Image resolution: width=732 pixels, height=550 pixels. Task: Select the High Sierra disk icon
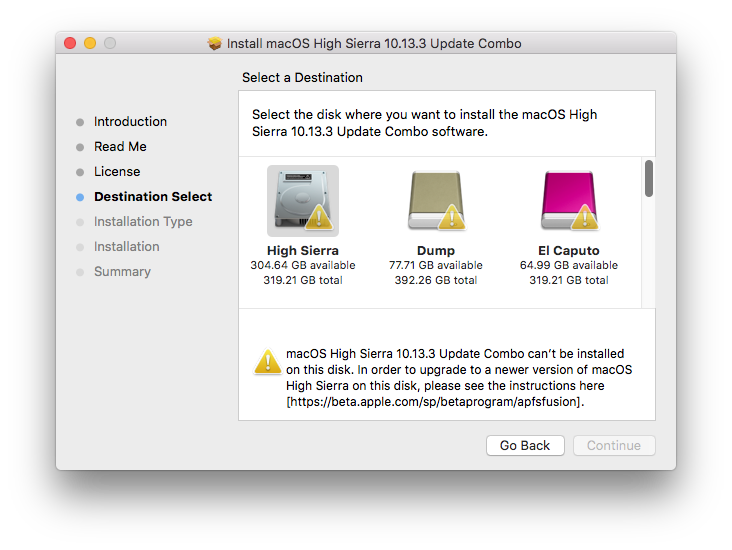tap(303, 201)
